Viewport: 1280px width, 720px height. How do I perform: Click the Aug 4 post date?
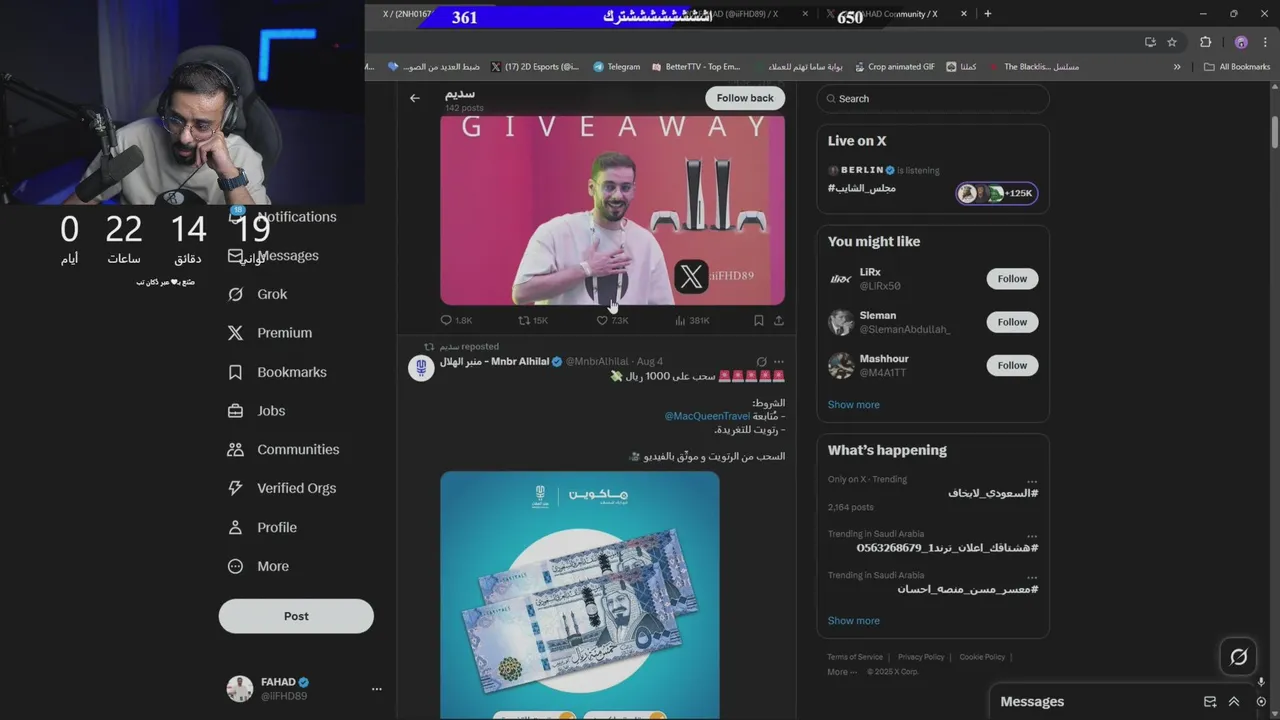[x=650, y=361]
